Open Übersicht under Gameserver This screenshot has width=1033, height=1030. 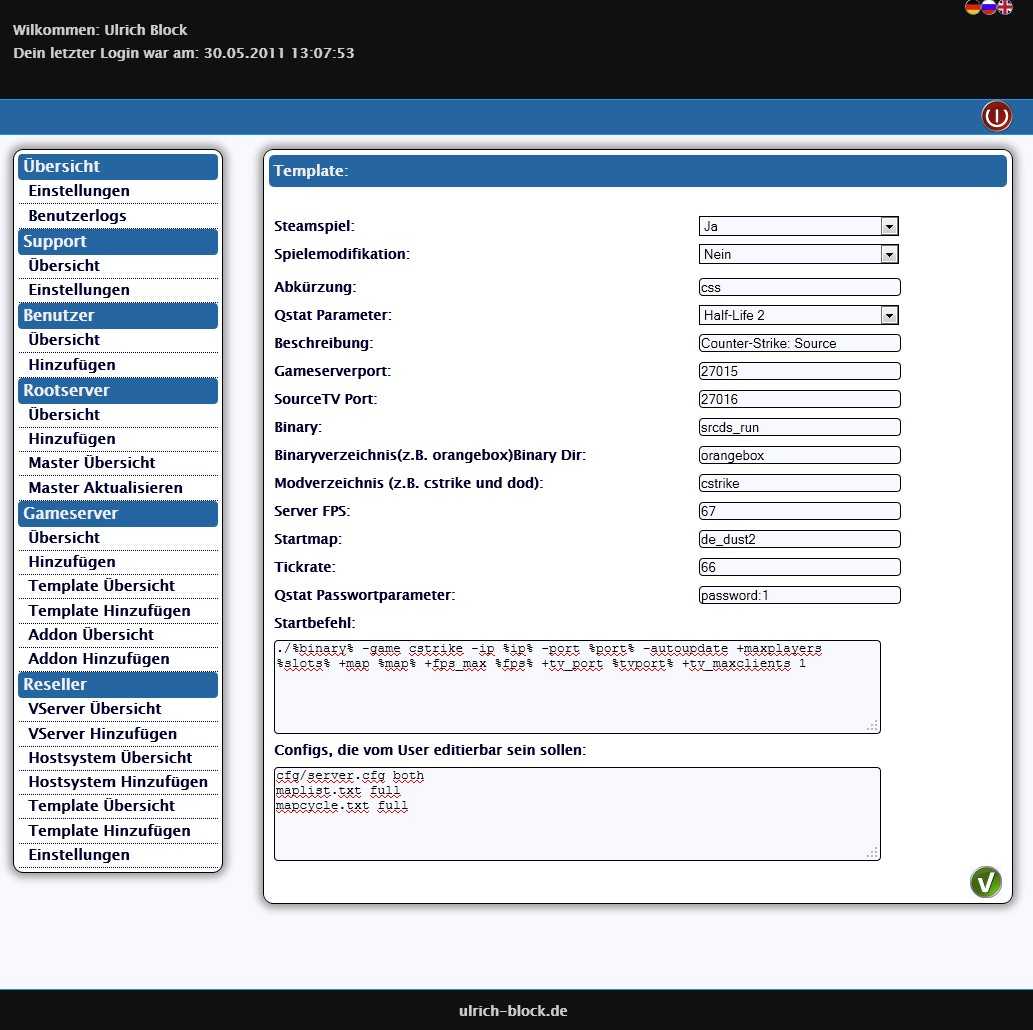point(64,538)
